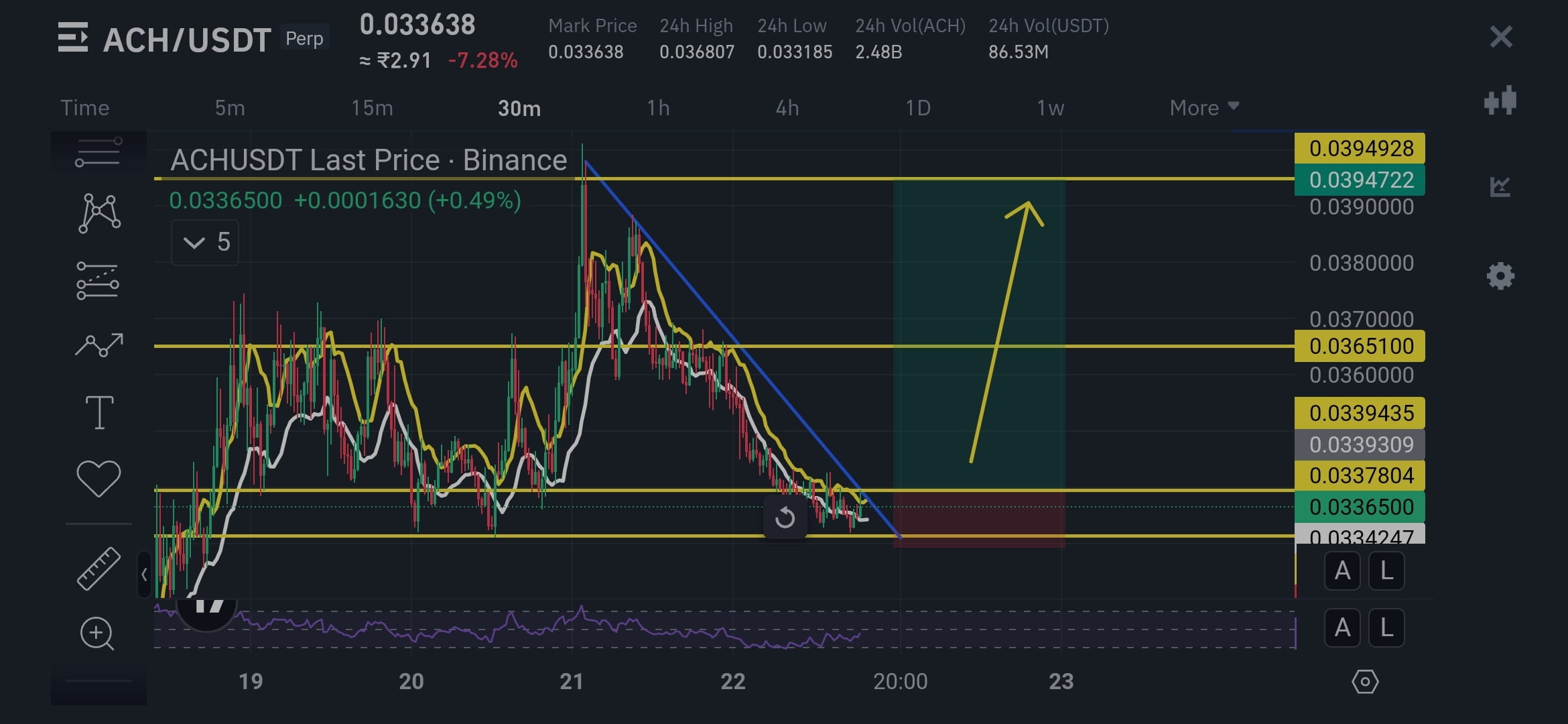Click the Mark Price value 0.033638

[x=586, y=52]
